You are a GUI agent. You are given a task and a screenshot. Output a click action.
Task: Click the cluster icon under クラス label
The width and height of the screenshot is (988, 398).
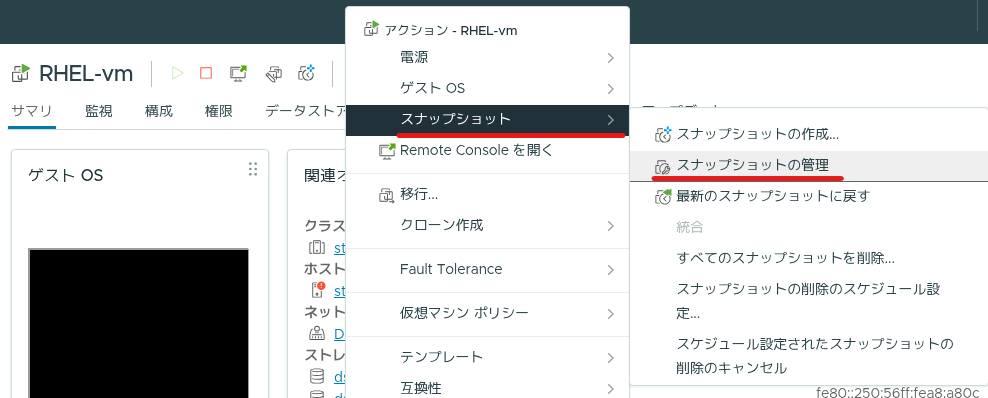point(317,248)
